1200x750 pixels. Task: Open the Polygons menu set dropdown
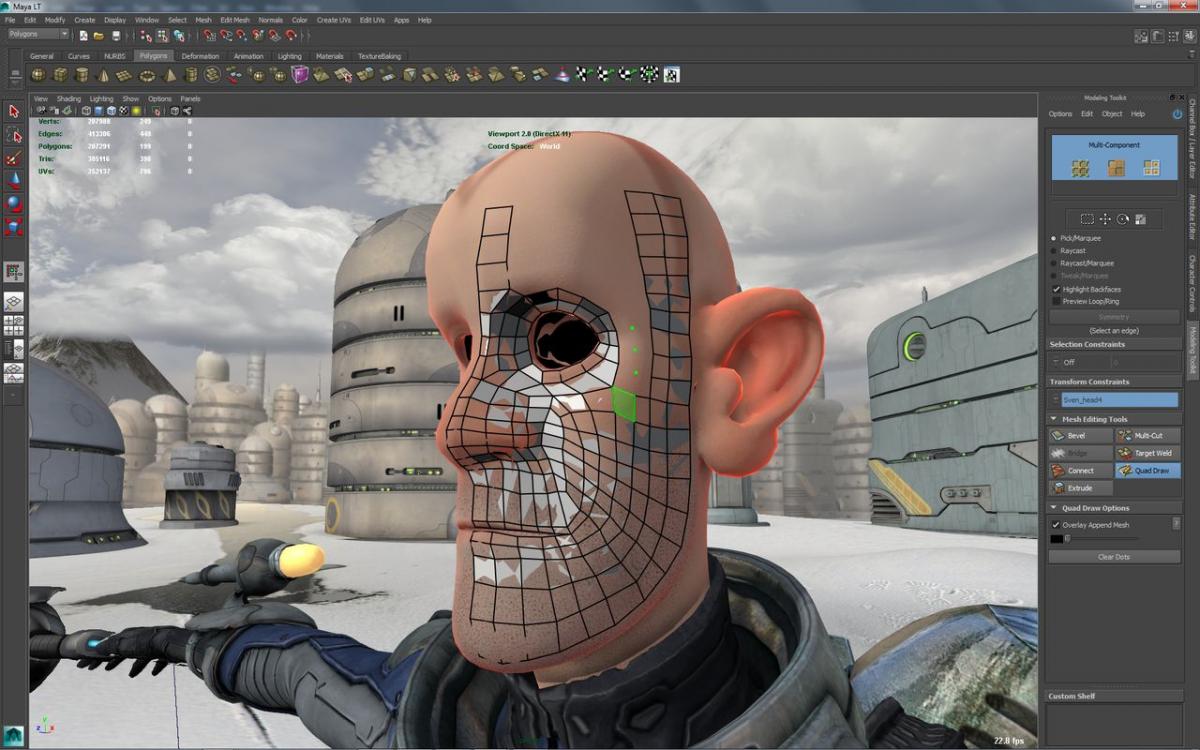pos(38,34)
